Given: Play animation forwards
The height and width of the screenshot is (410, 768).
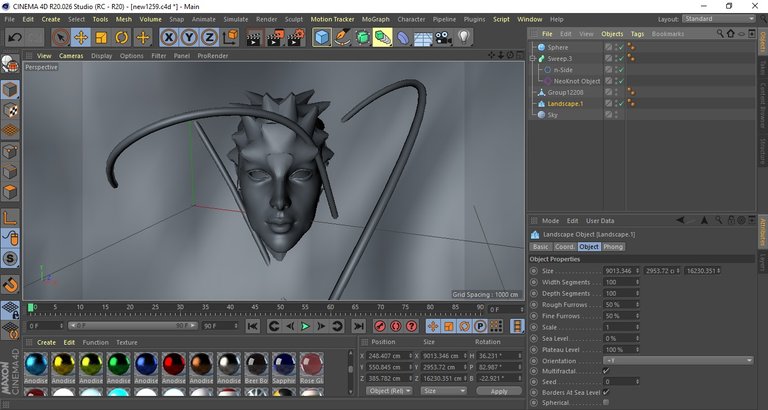Looking at the screenshot, I should (x=305, y=326).
